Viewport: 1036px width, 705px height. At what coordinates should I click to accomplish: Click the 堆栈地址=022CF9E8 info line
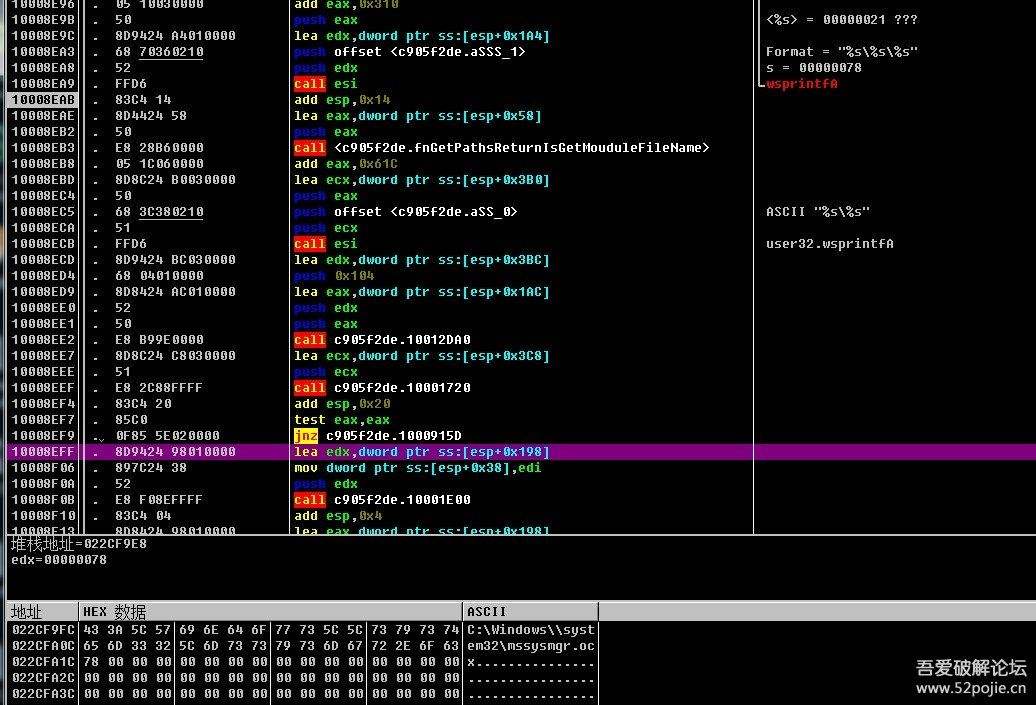coord(79,544)
